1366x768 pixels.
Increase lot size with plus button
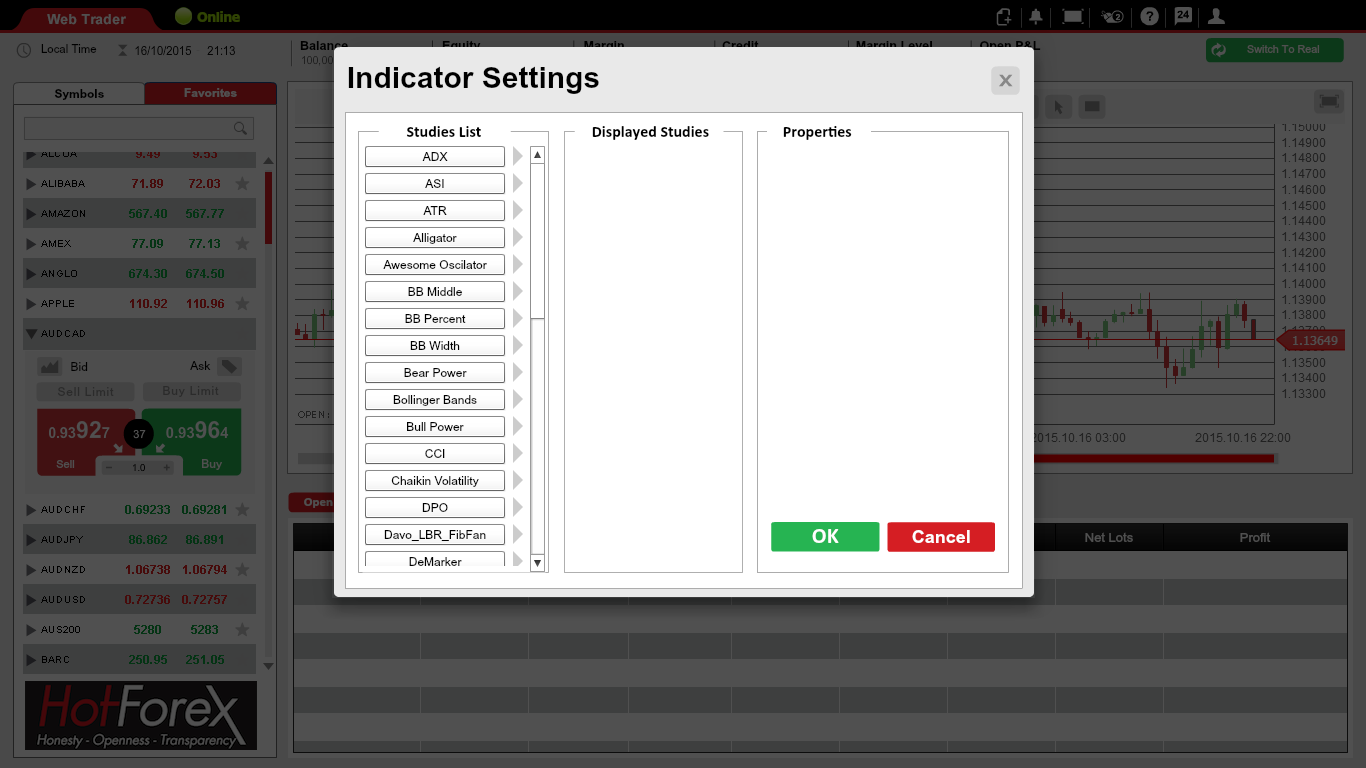(x=167, y=467)
